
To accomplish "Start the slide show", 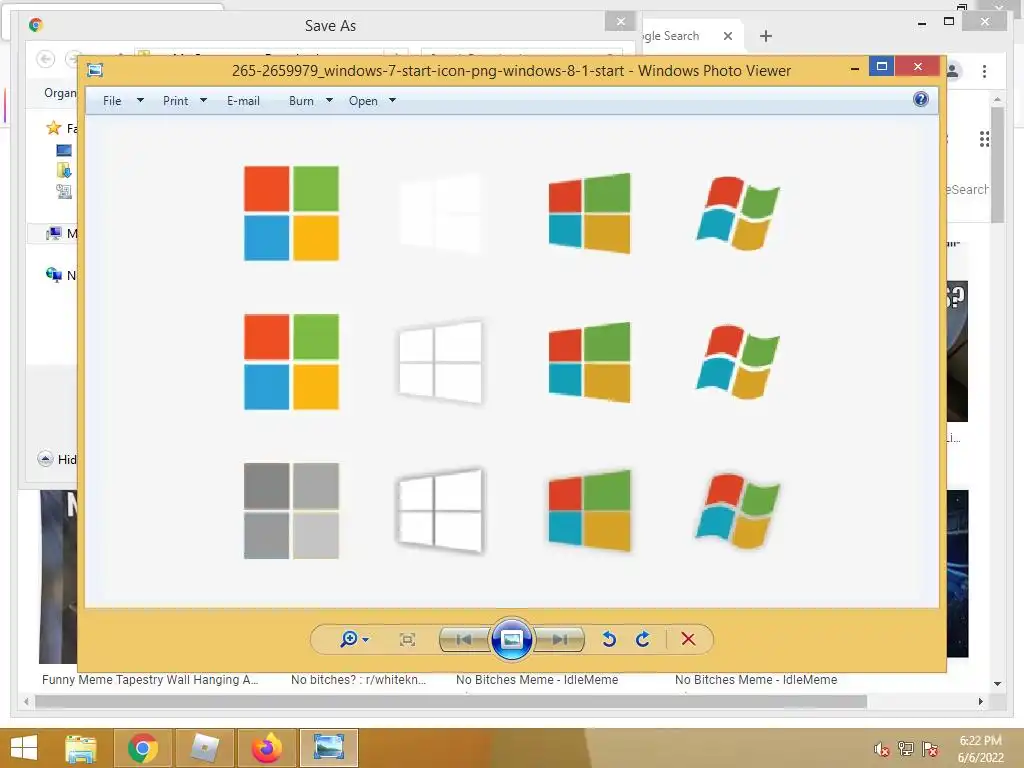I will [511, 639].
